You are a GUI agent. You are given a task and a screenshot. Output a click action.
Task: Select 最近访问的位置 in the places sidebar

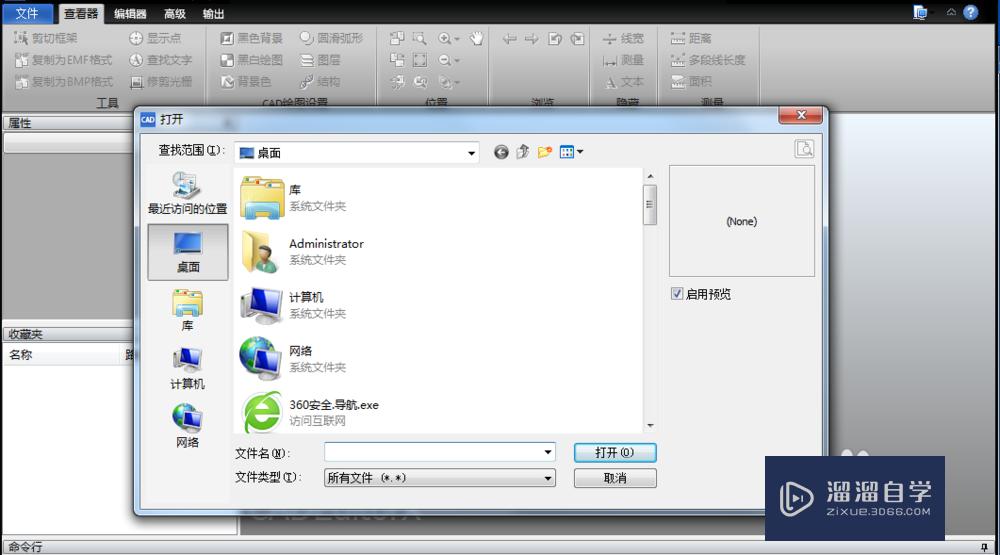pyautogui.click(x=188, y=193)
